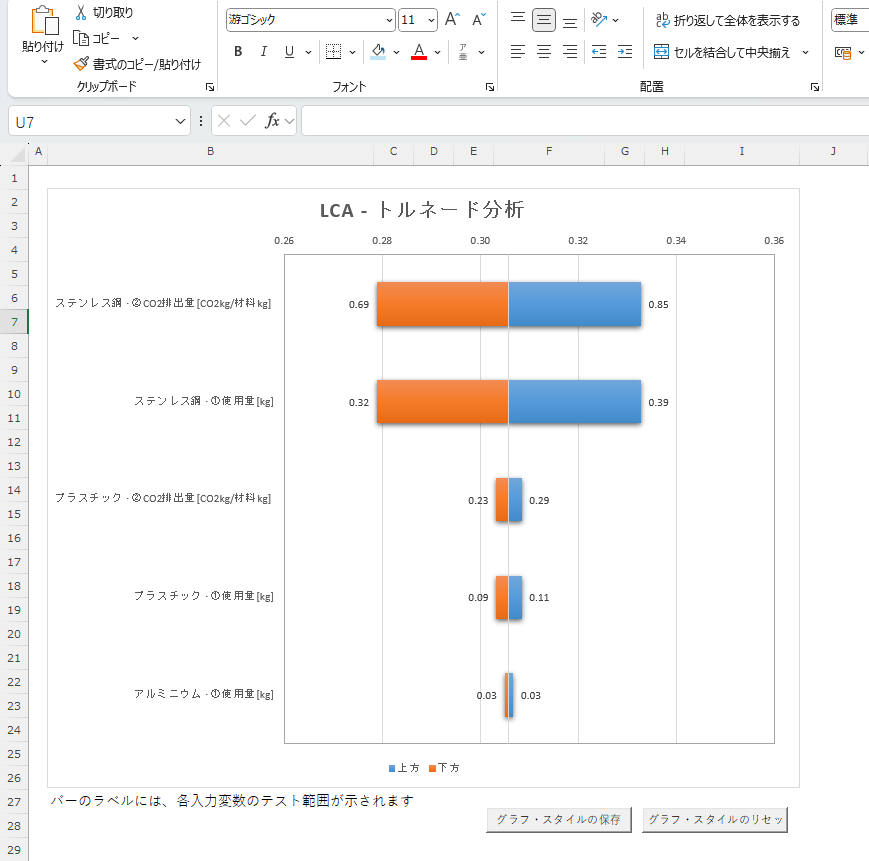Expand the Name Box dropdown for U7
Screen dimensions: 869x861
pyautogui.click(x=180, y=121)
